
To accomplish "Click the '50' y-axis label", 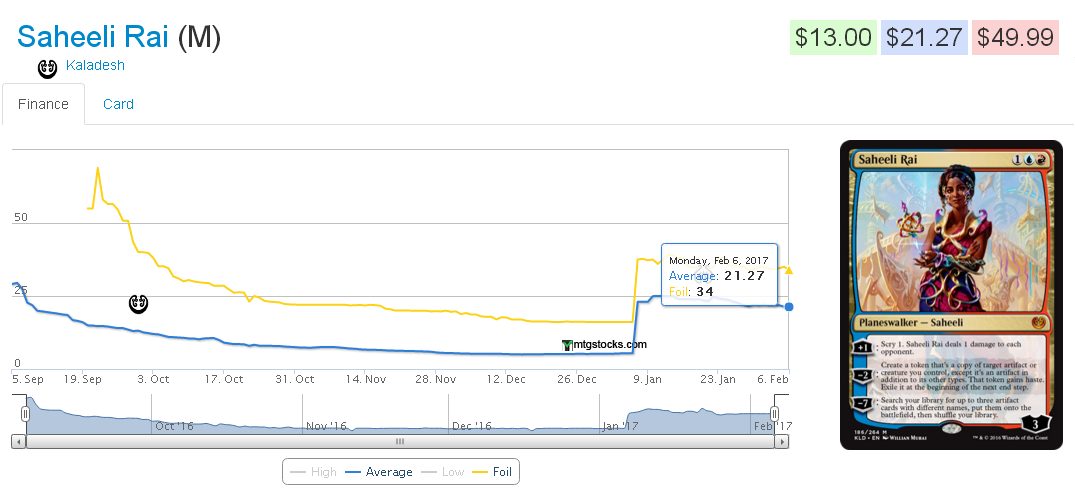I will click(x=21, y=217).
